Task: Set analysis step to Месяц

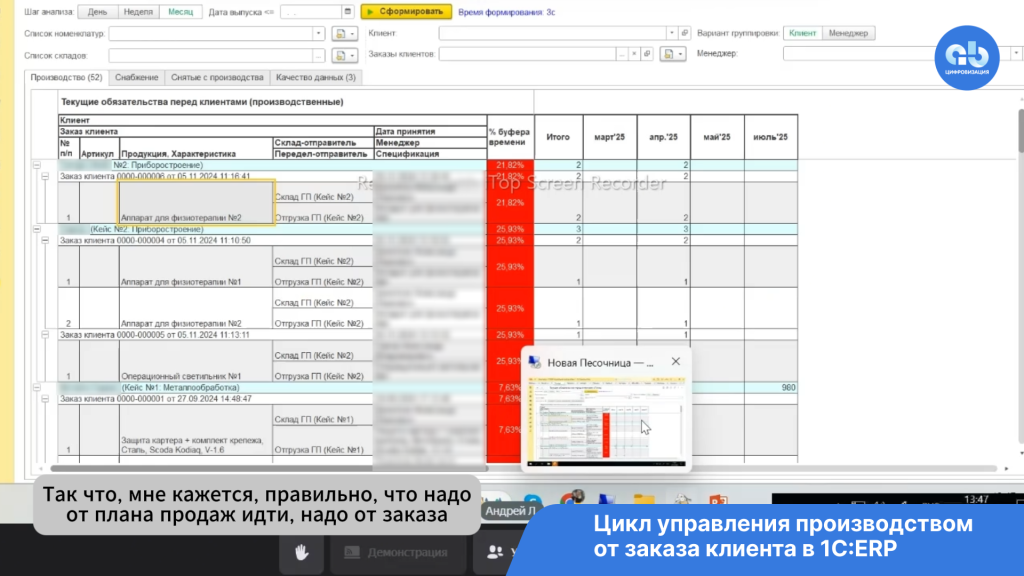Action: [x=181, y=12]
